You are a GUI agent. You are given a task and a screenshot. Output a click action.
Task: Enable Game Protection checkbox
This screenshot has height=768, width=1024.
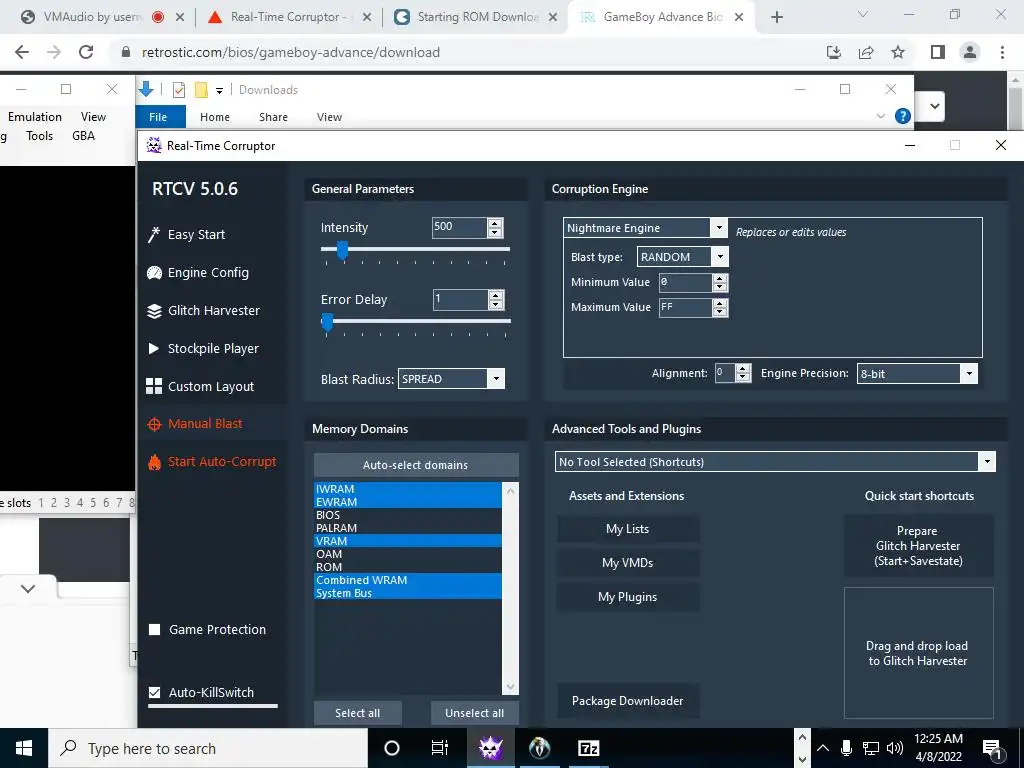(x=155, y=630)
